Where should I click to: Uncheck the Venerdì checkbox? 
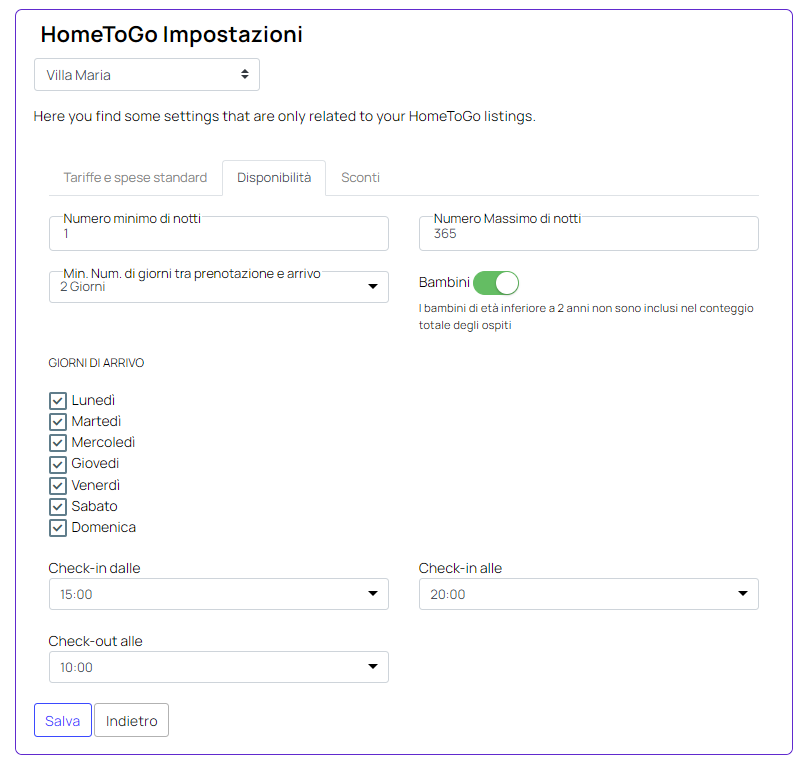point(58,486)
